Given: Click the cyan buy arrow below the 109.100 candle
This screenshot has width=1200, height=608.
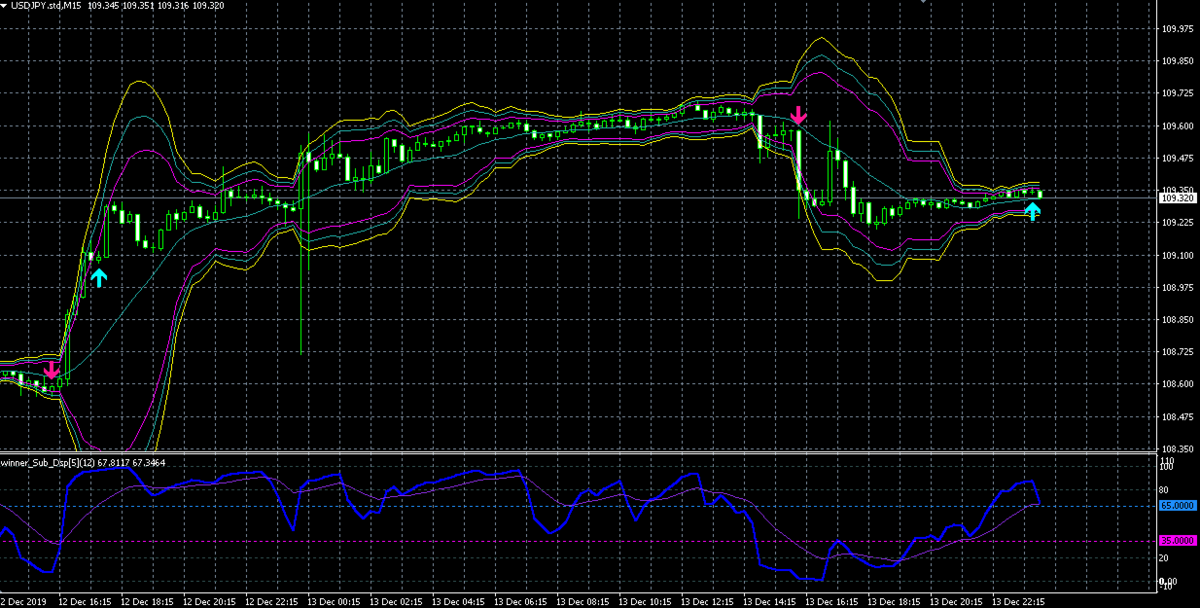Looking at the screenshot, I should pos(99,277).
